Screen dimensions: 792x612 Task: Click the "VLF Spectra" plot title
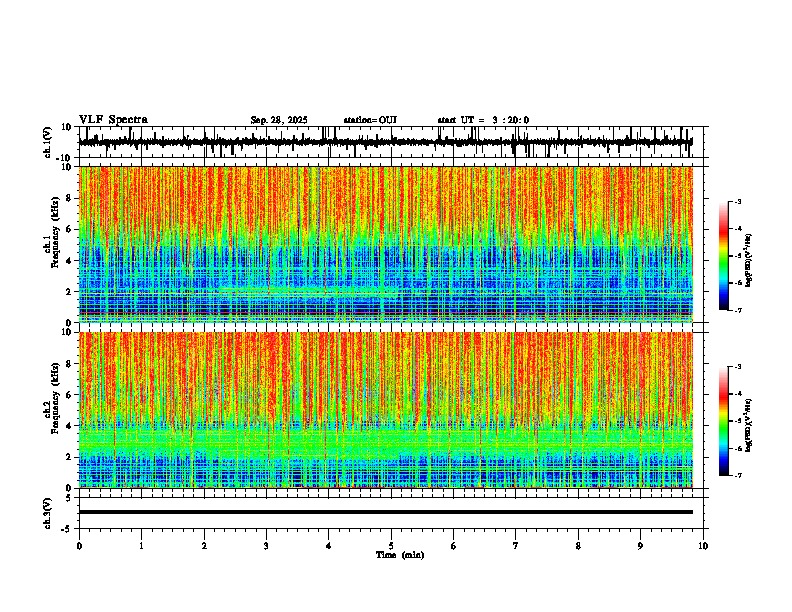pos(113,120)
